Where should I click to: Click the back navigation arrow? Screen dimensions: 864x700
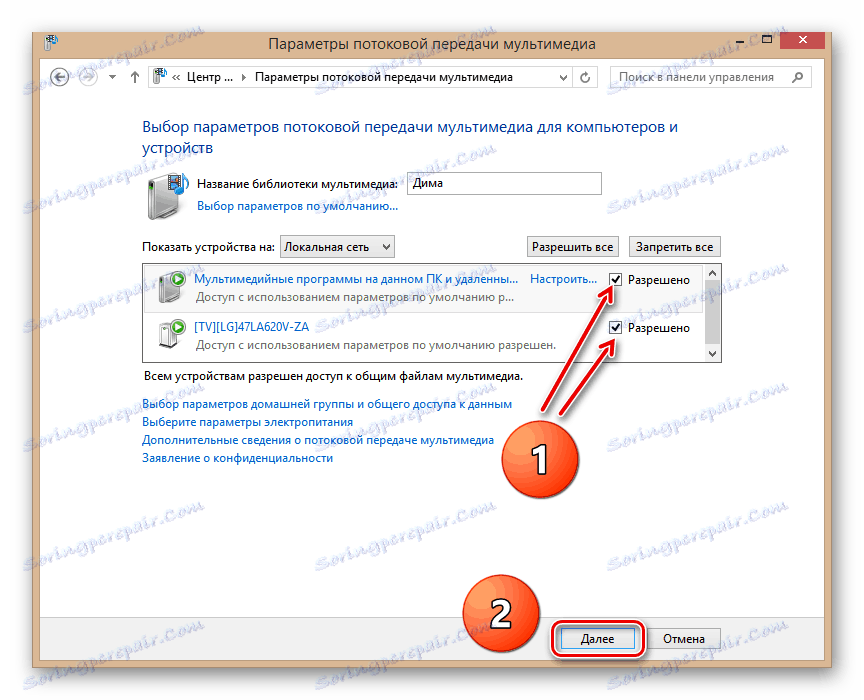60,76
